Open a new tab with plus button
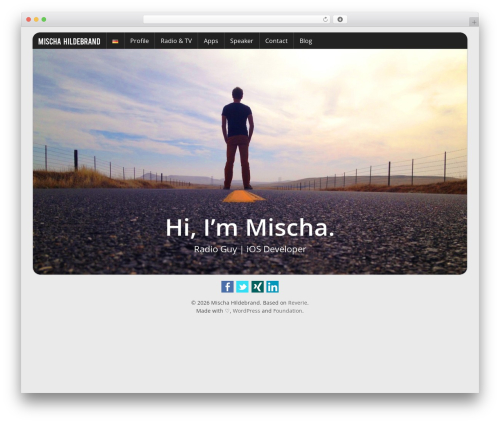500x423 pixels. 474,22
